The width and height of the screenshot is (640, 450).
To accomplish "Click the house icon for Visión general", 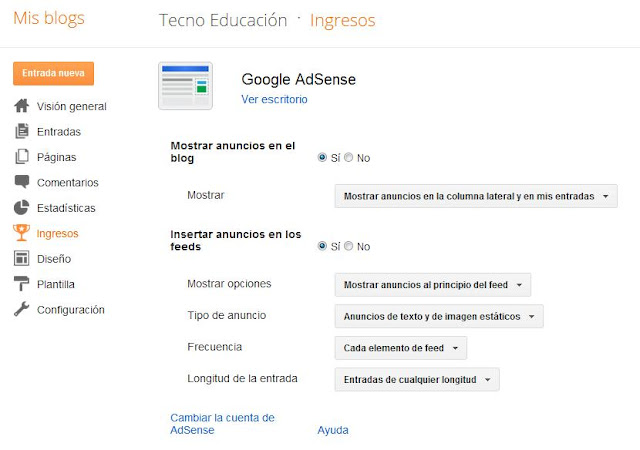I will click(22, 106).
